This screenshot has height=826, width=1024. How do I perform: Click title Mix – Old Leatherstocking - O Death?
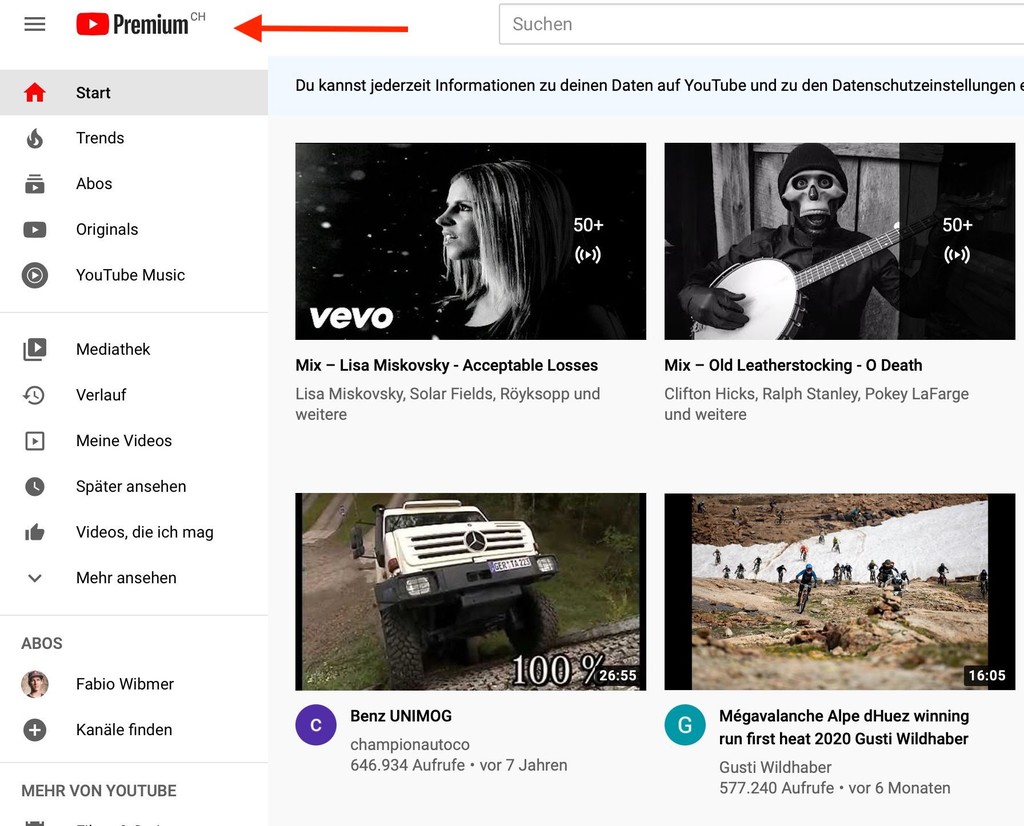click(793, 366)
